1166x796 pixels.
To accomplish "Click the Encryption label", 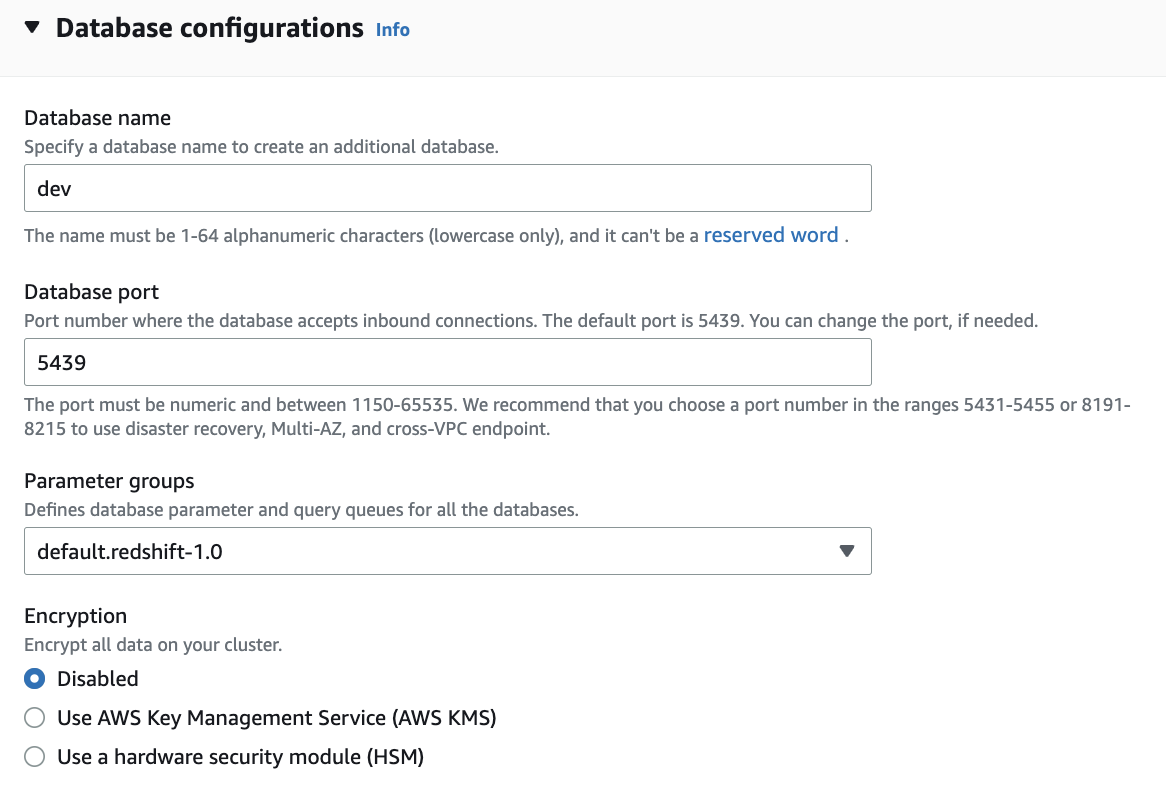I will click(x=75, y=616).
